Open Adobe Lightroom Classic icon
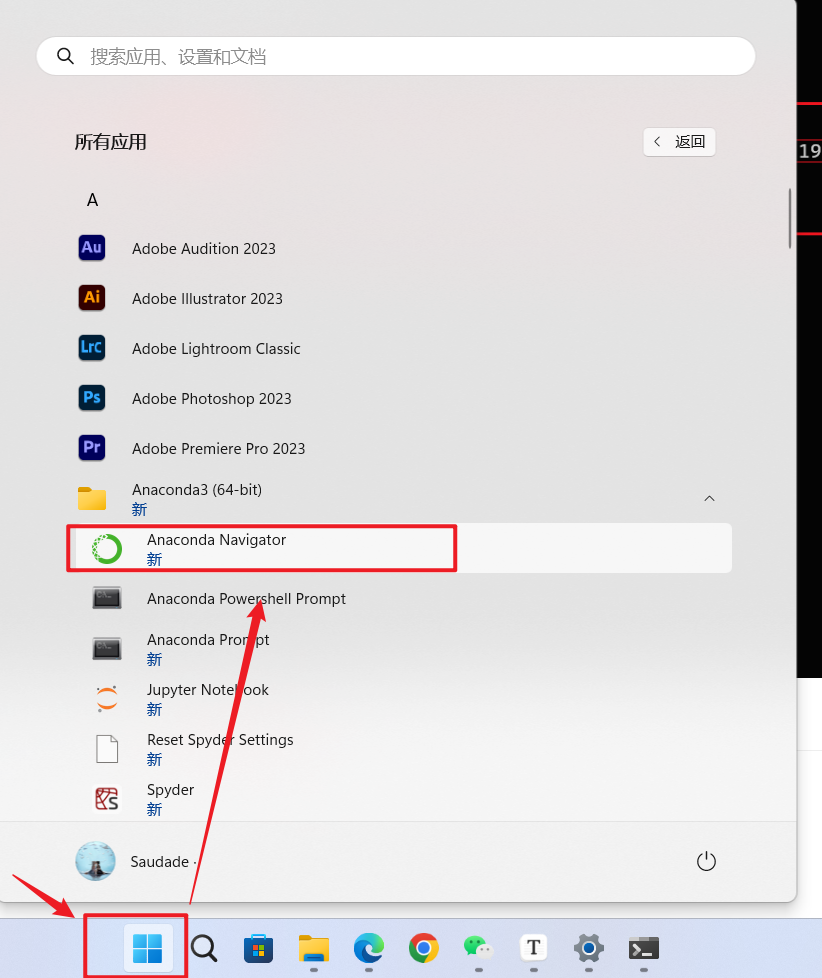 (x=92, y=347)
